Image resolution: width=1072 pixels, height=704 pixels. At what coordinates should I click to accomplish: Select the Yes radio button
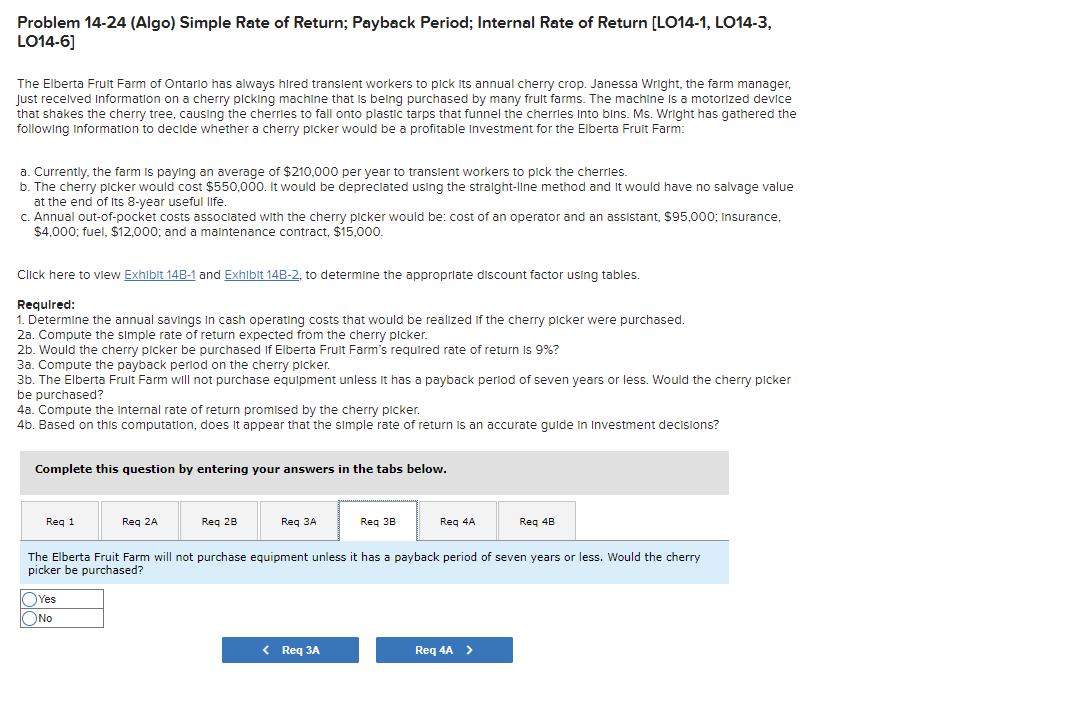tap(29, 598)
